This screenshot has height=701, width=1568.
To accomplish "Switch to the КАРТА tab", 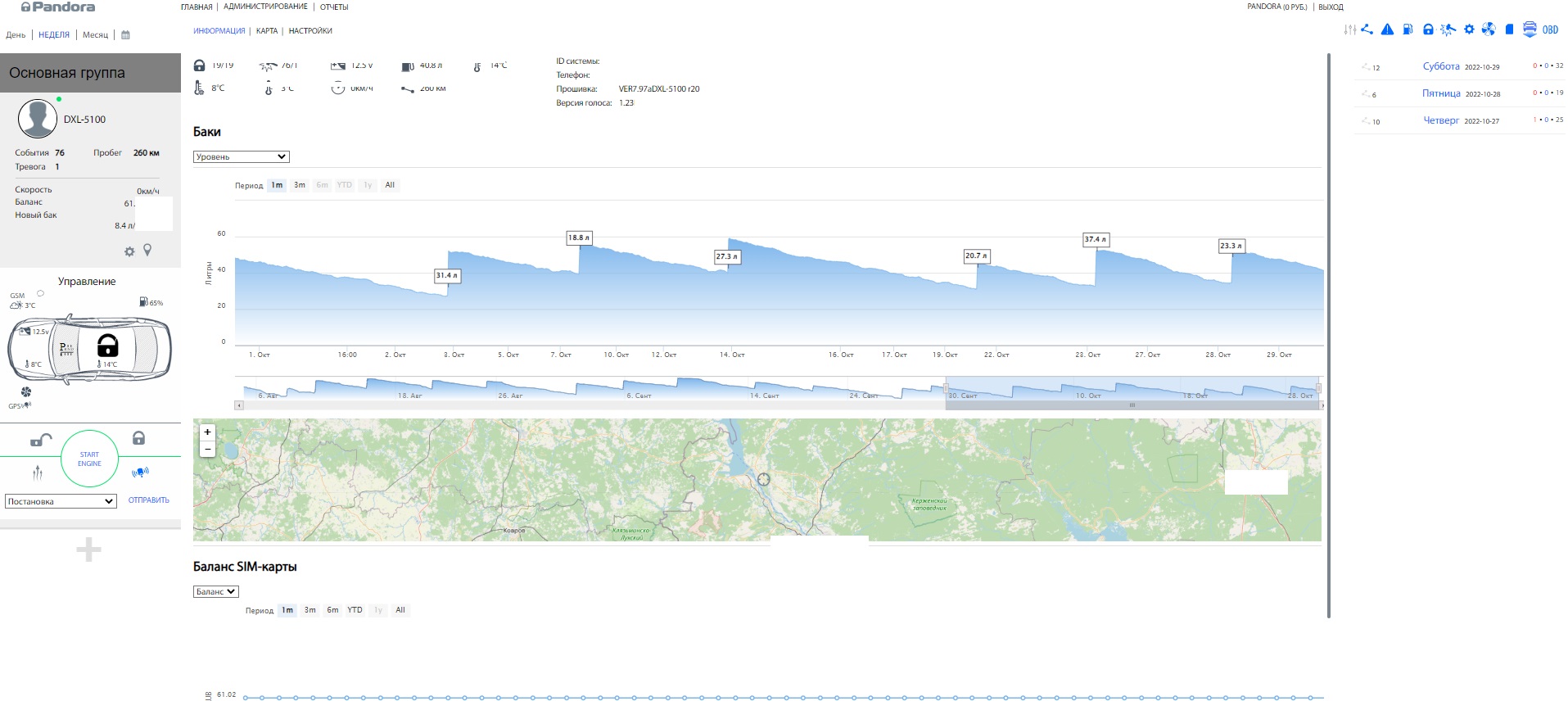I will point(267,31).
